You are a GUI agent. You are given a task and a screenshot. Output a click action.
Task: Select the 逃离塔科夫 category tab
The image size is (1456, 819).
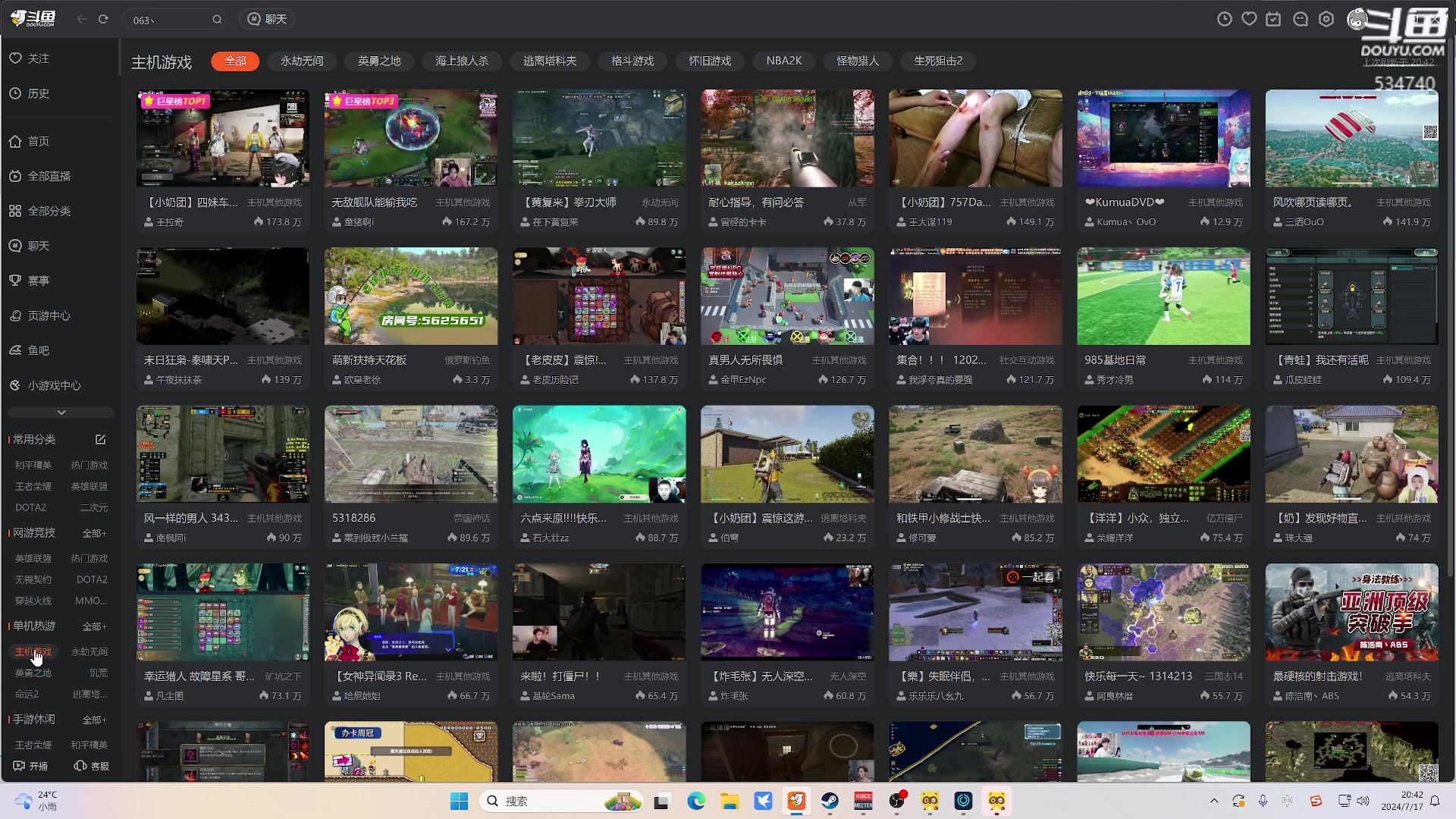click(550, 61)
